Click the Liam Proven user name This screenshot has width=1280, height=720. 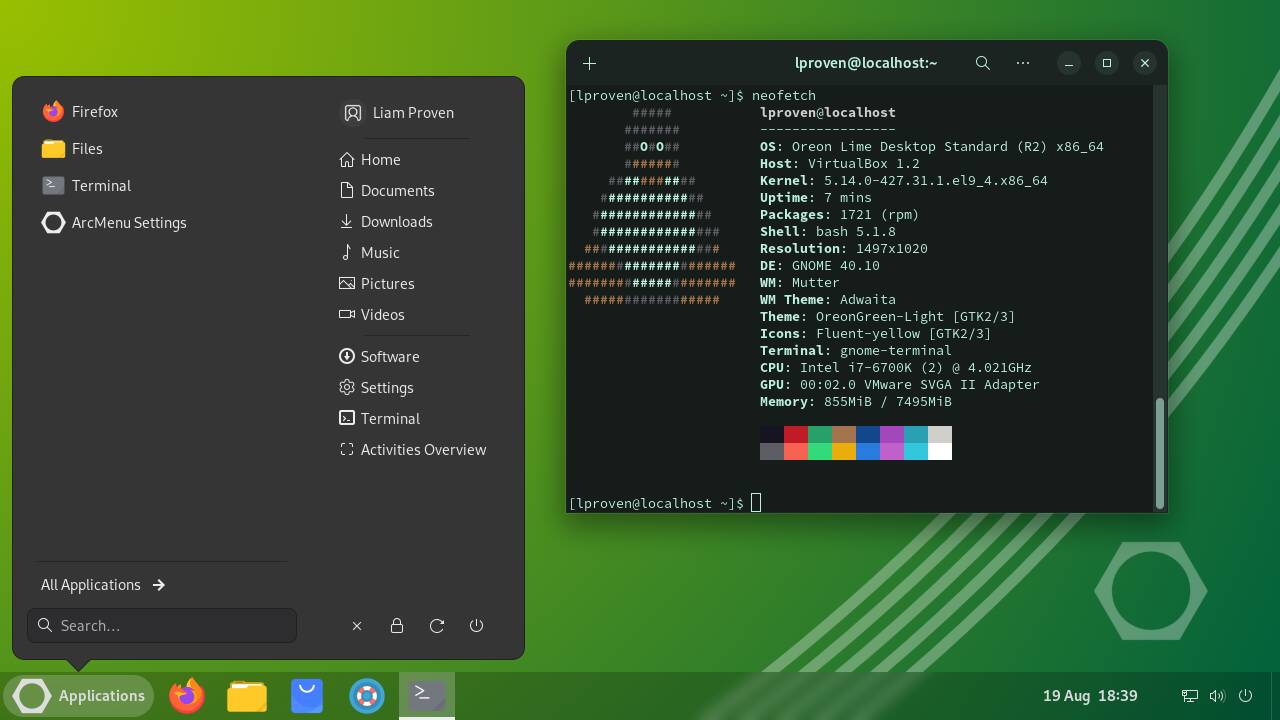(412, 113)
